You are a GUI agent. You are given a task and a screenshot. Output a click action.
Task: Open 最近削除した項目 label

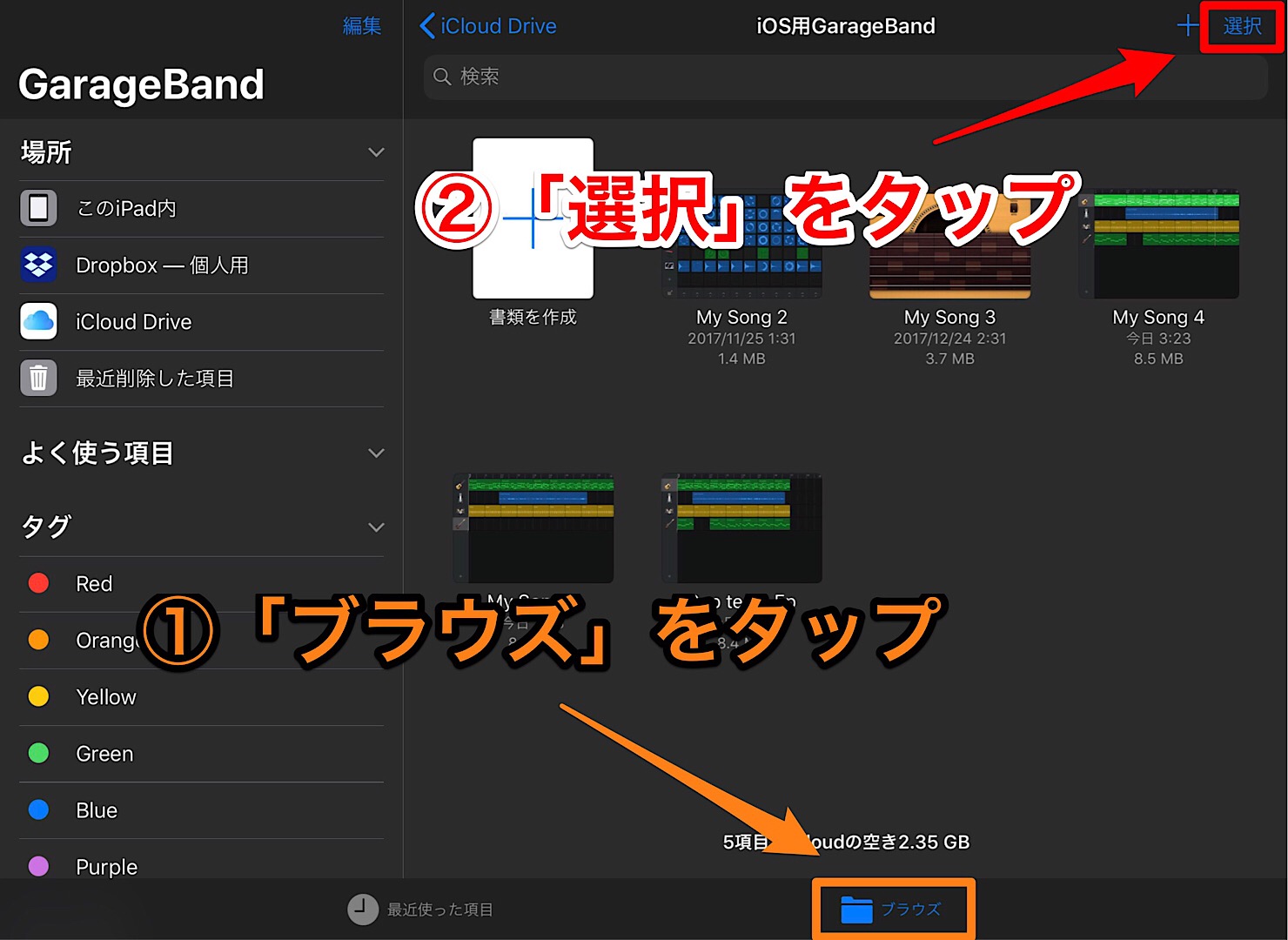click(x=155, y=378)
